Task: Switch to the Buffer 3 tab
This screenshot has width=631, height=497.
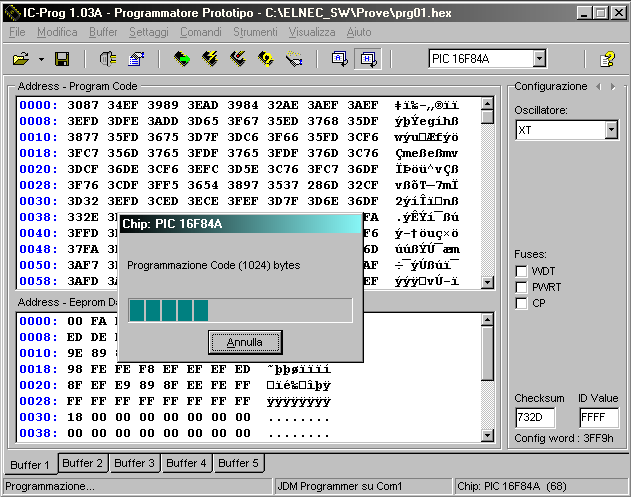Action: pyautogui.click(x=134, y=463)
